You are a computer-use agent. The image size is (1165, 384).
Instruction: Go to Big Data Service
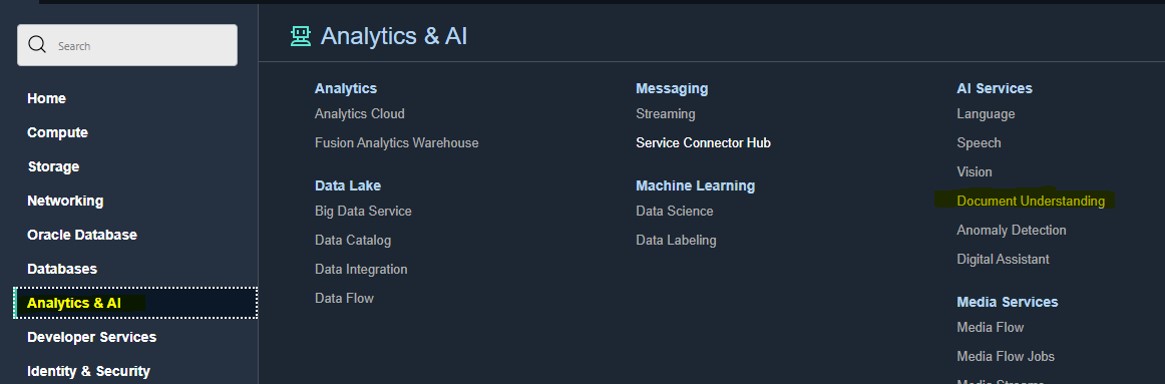coord(363,211)
